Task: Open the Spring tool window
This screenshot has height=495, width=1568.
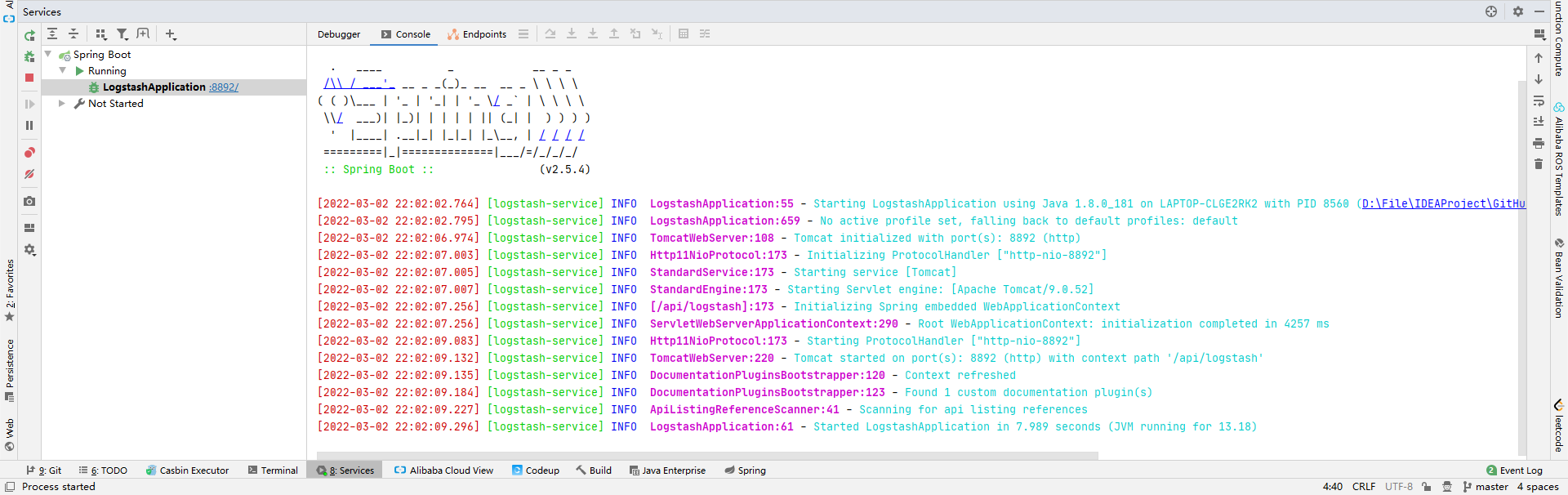Action: coord(745,470)
